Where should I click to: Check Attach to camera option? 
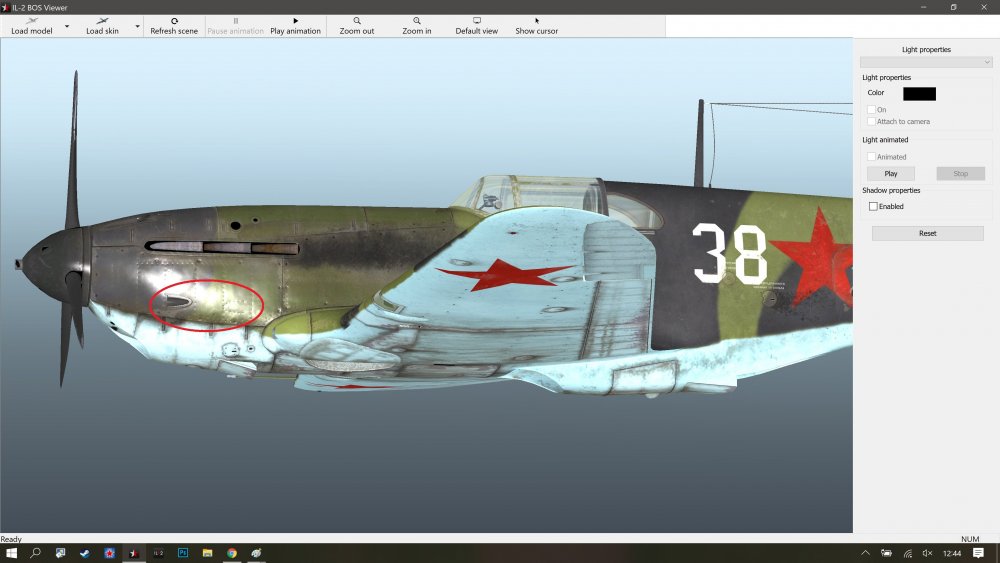coord(871,121)
